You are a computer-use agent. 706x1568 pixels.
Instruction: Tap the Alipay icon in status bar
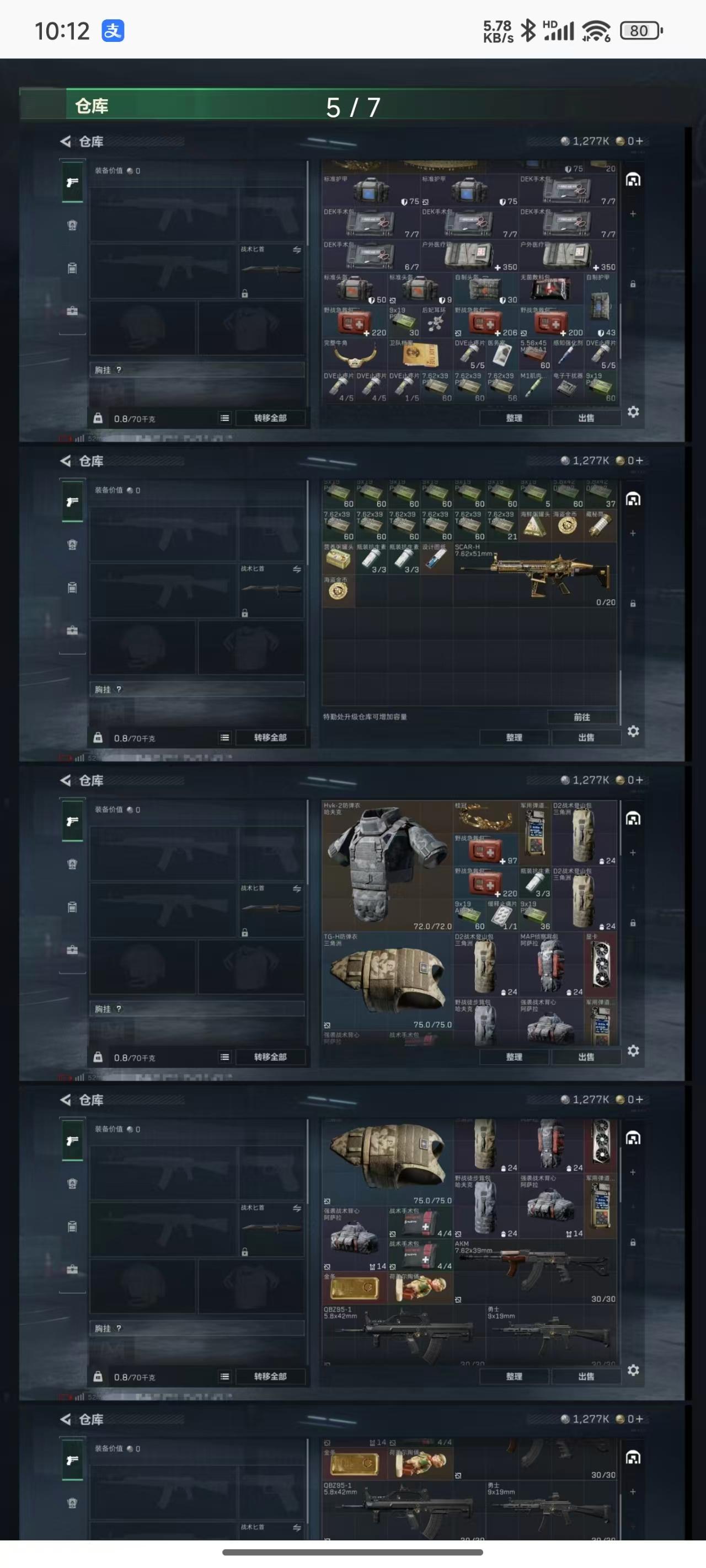click(x=113, y=30)
